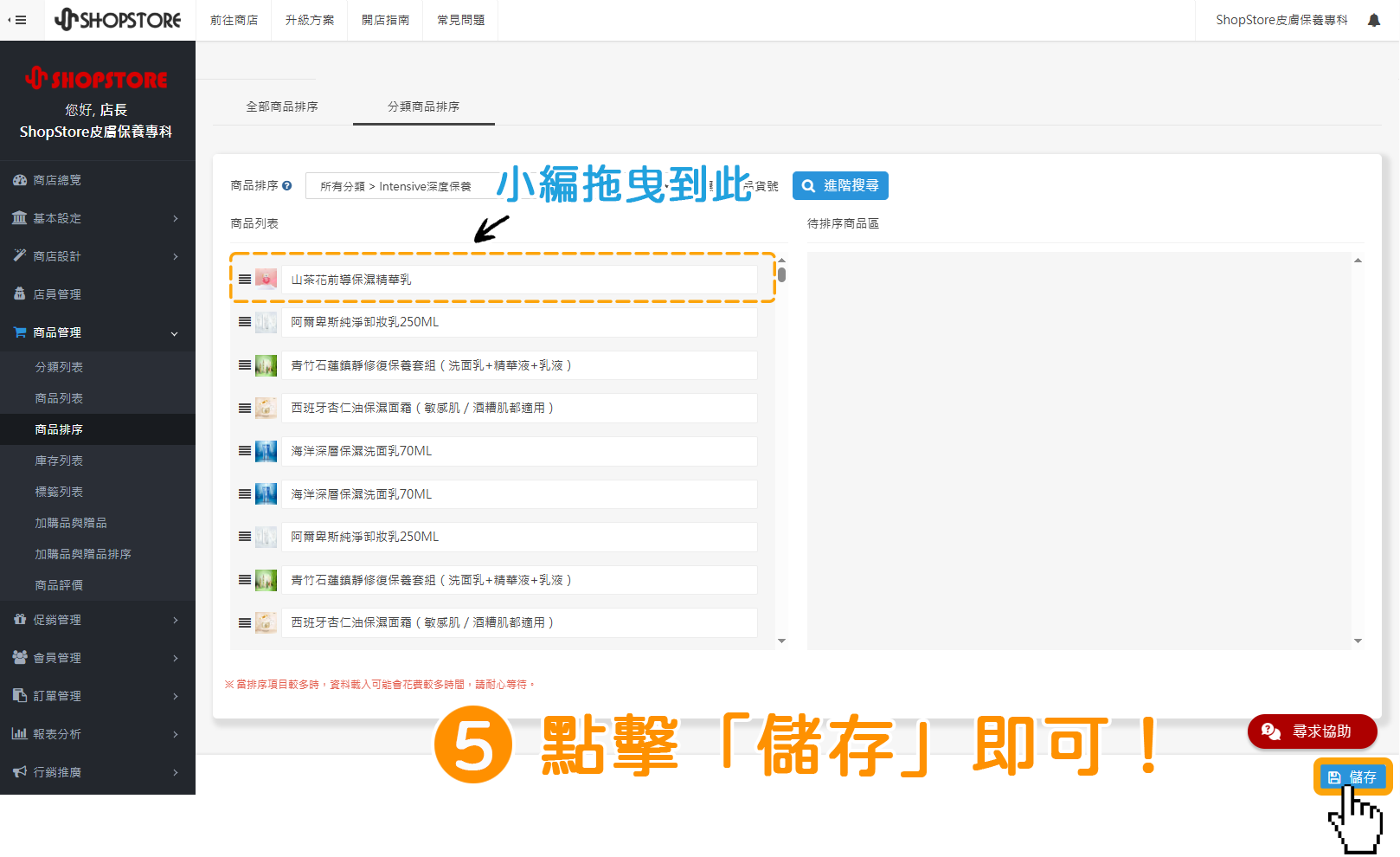
Task: Click the dashboard icon next to 商店總覽
Action: [20, 180]
